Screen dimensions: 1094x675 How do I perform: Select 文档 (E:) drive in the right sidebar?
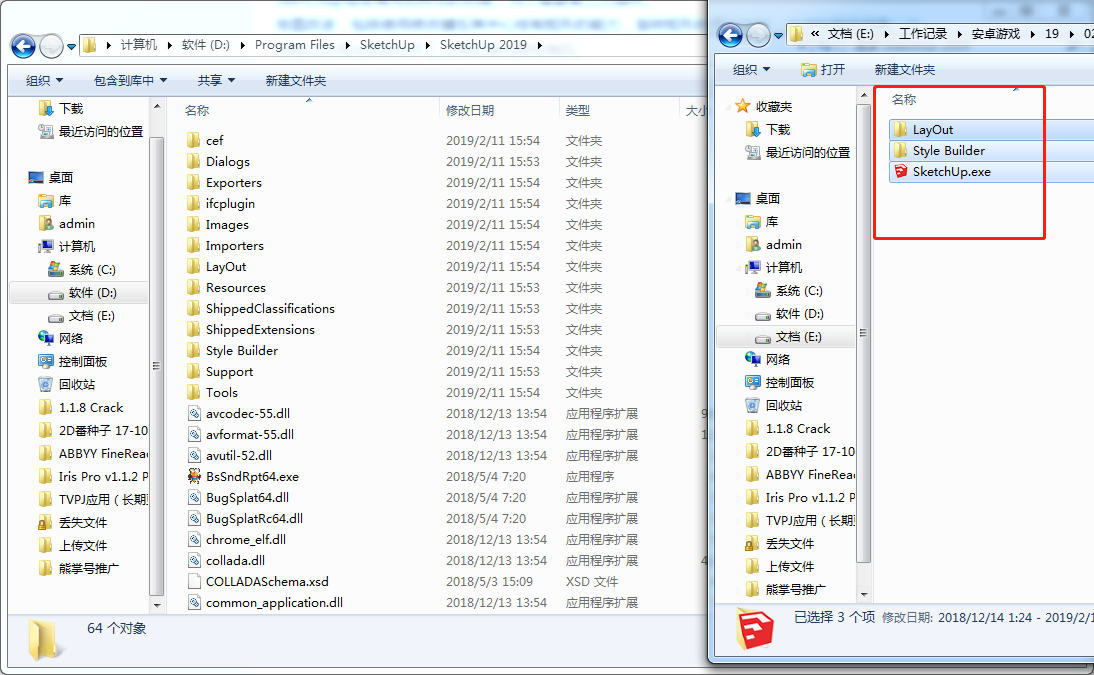pos(798,337)
